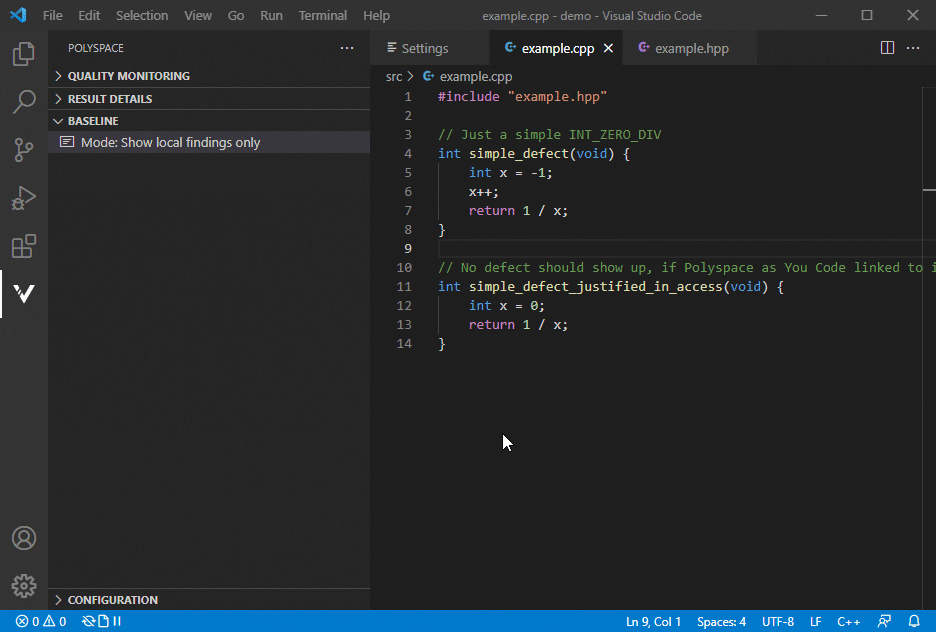Click Mode: Show local findings only

click(x=170, y=143)
